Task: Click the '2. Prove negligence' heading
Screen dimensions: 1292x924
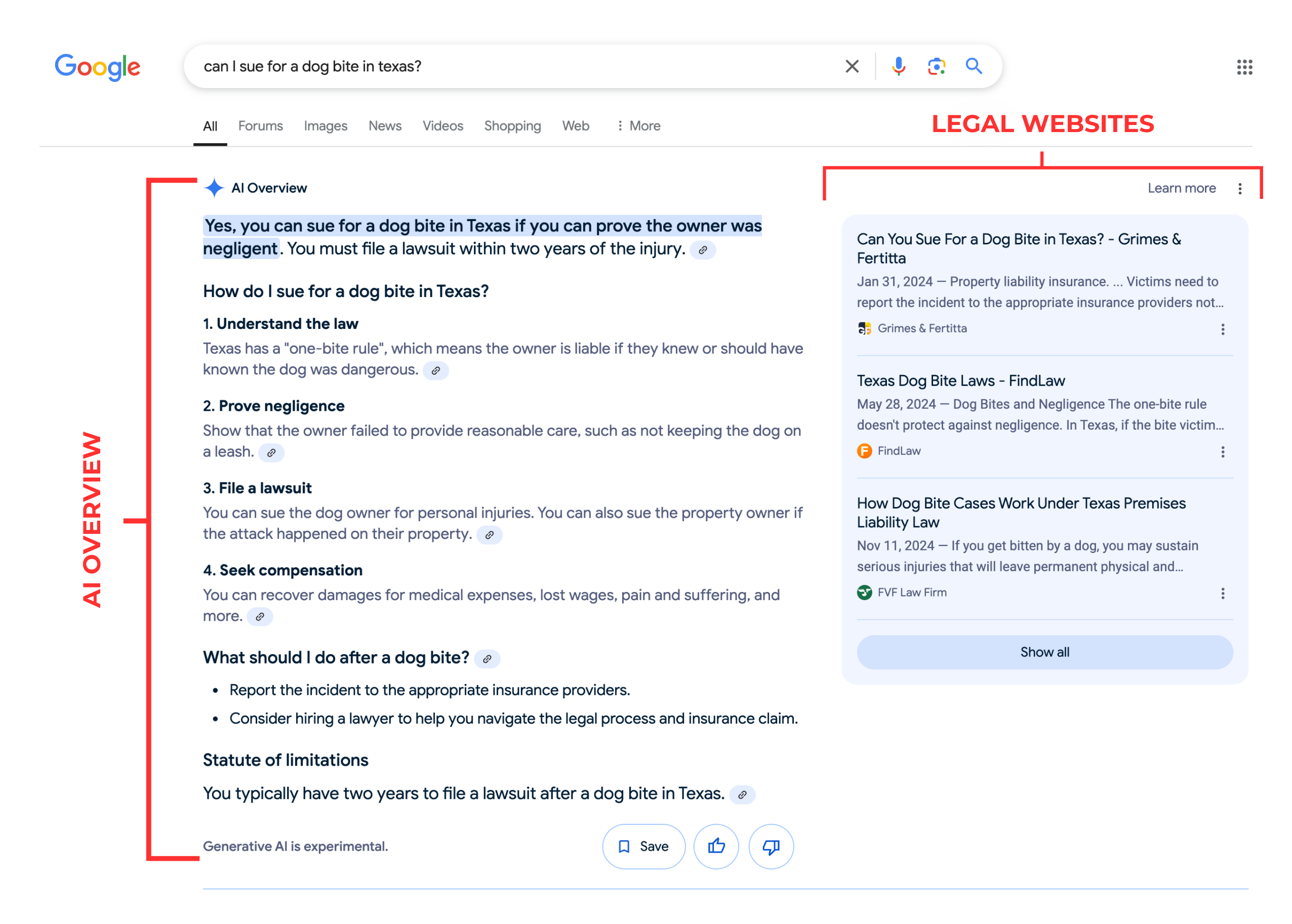Action: (x=274, y=406)
